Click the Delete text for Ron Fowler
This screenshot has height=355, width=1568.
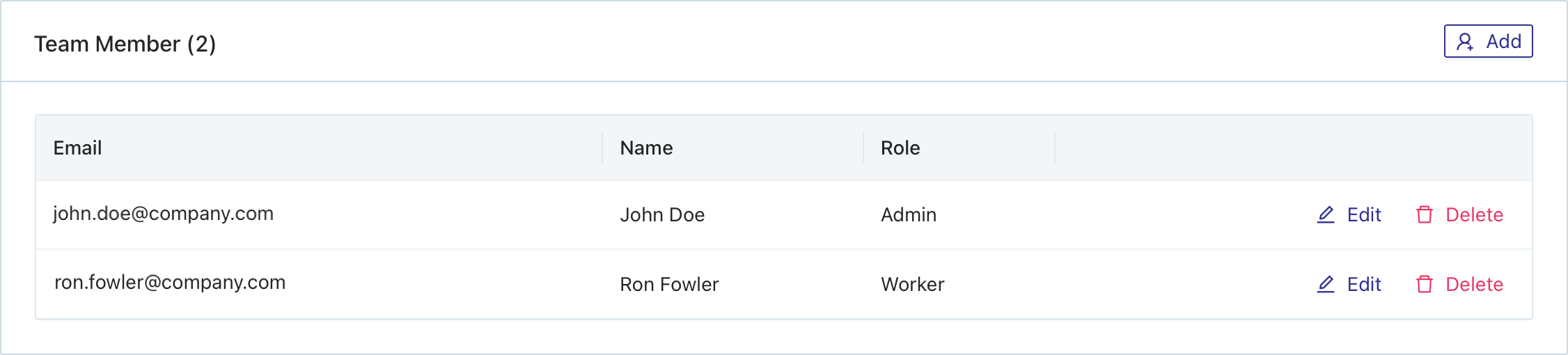click(x=1474, y=284)
